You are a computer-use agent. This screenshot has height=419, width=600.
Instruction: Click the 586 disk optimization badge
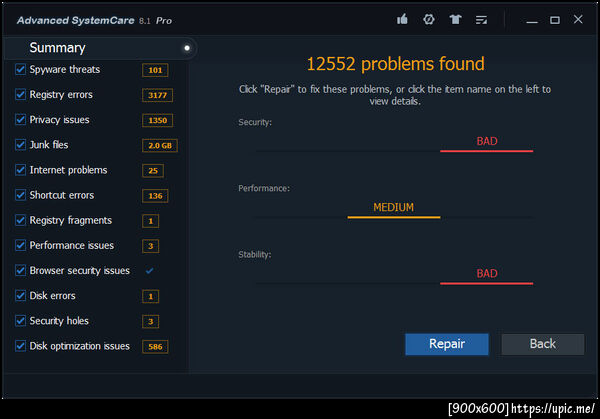(x=155, y=347)
